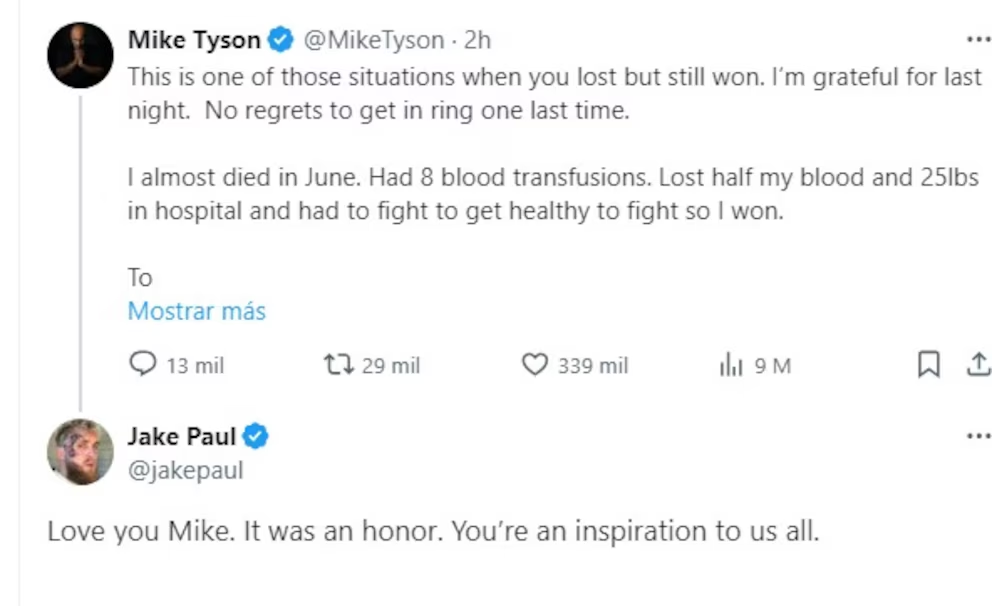Click the reply comment icon on Tyson's tweet
Viewport: 992px width, 606px height.
pyautogui.click(x=144, y=365)
